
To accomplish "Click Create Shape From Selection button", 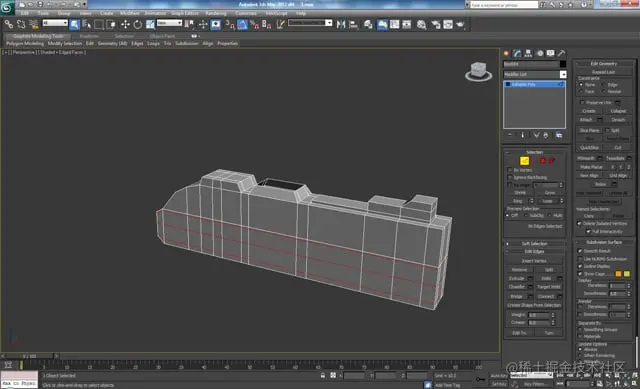I will pos(534,305).
